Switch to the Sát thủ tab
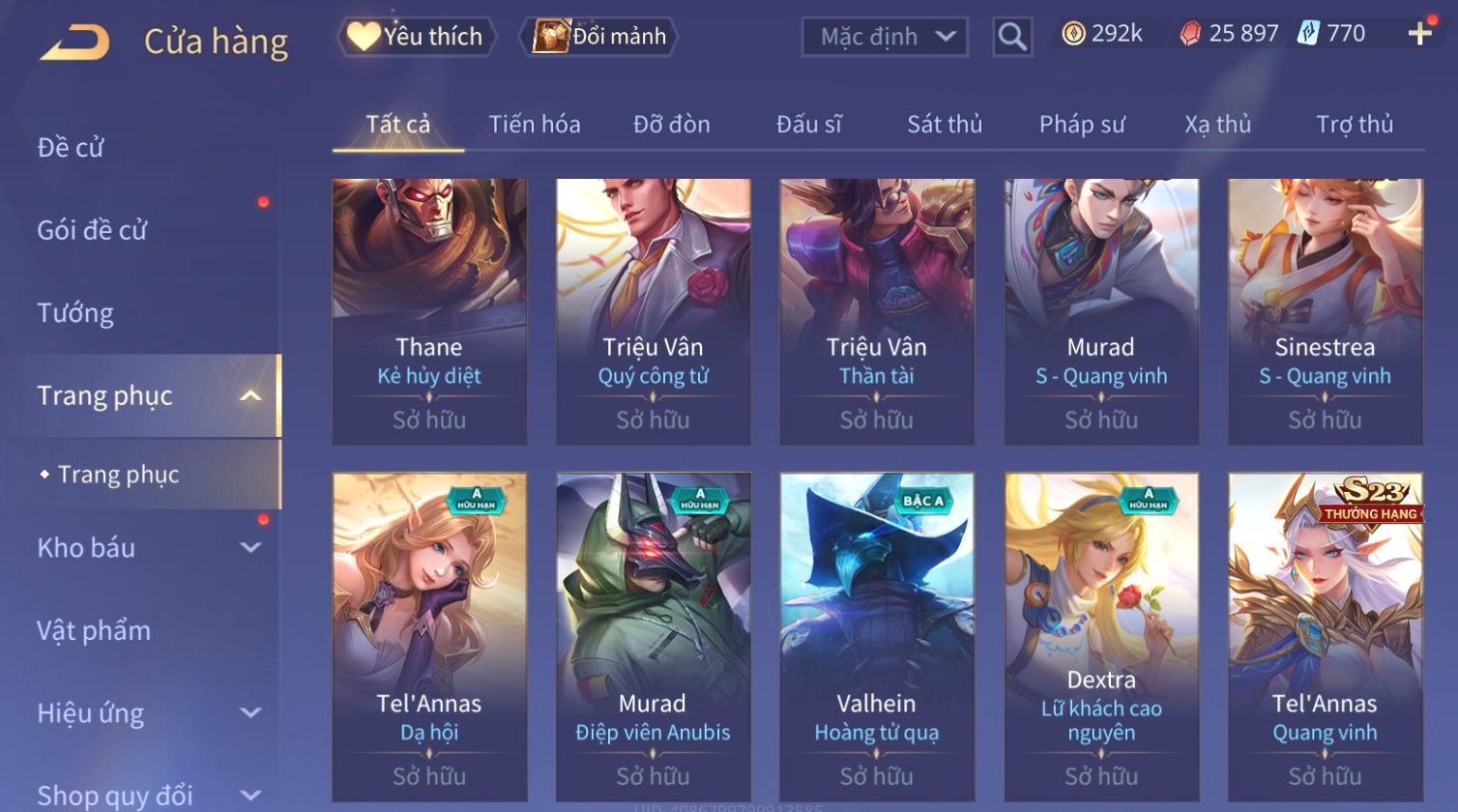 tap(945, 125)
